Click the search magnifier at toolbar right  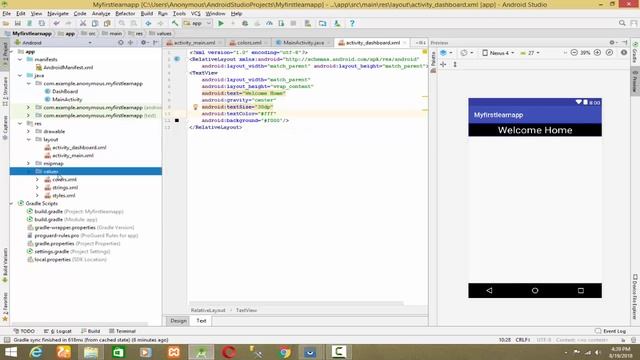(x=622, y=23)
